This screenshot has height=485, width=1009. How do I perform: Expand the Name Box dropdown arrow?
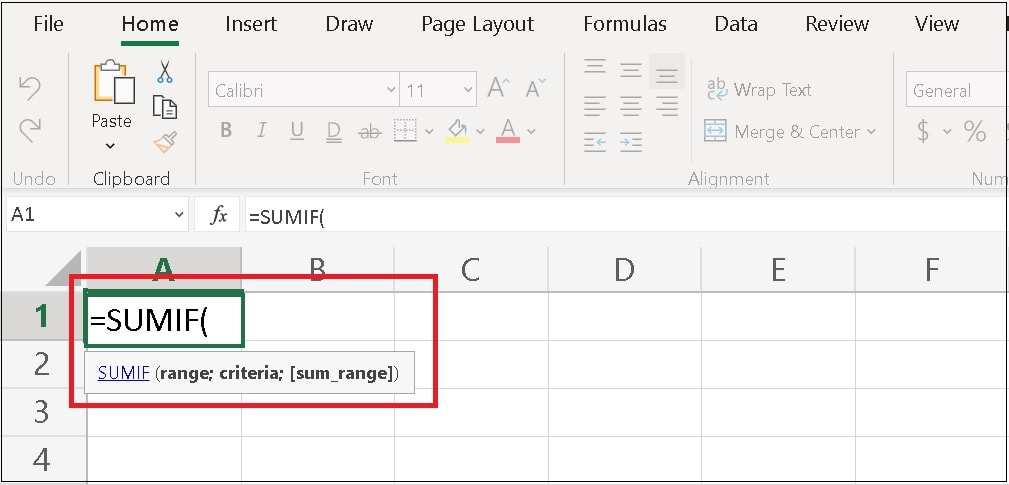pos(179,215)
